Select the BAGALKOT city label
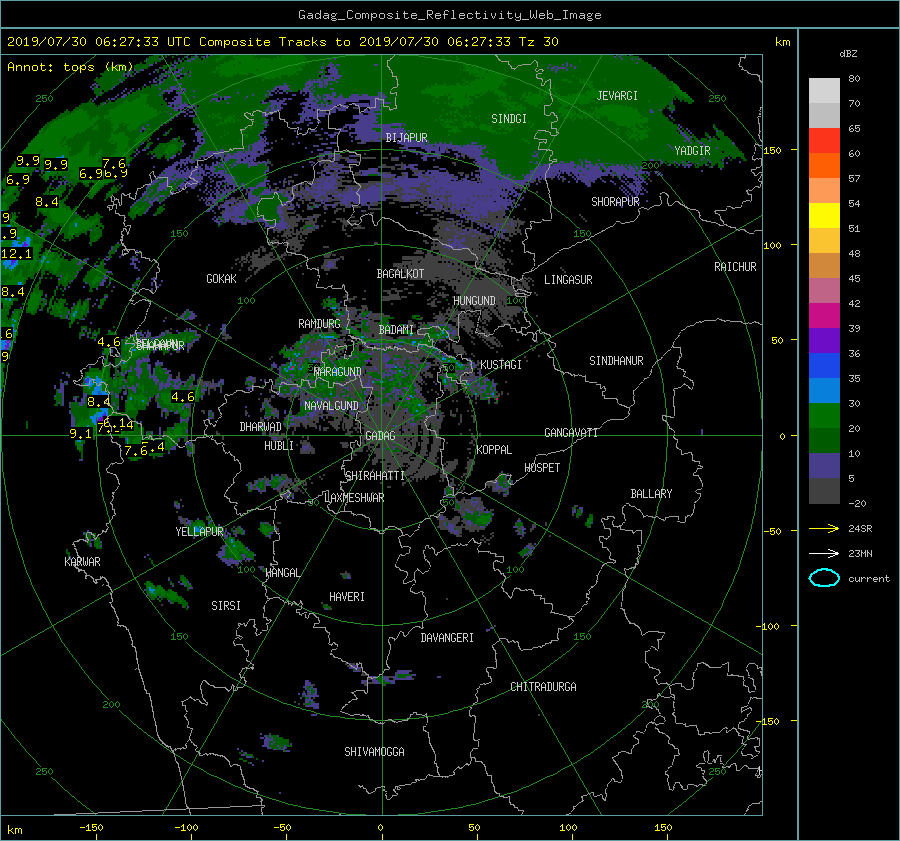The width and height of the screenshot is (900, 841). click(x=400, y=274)
